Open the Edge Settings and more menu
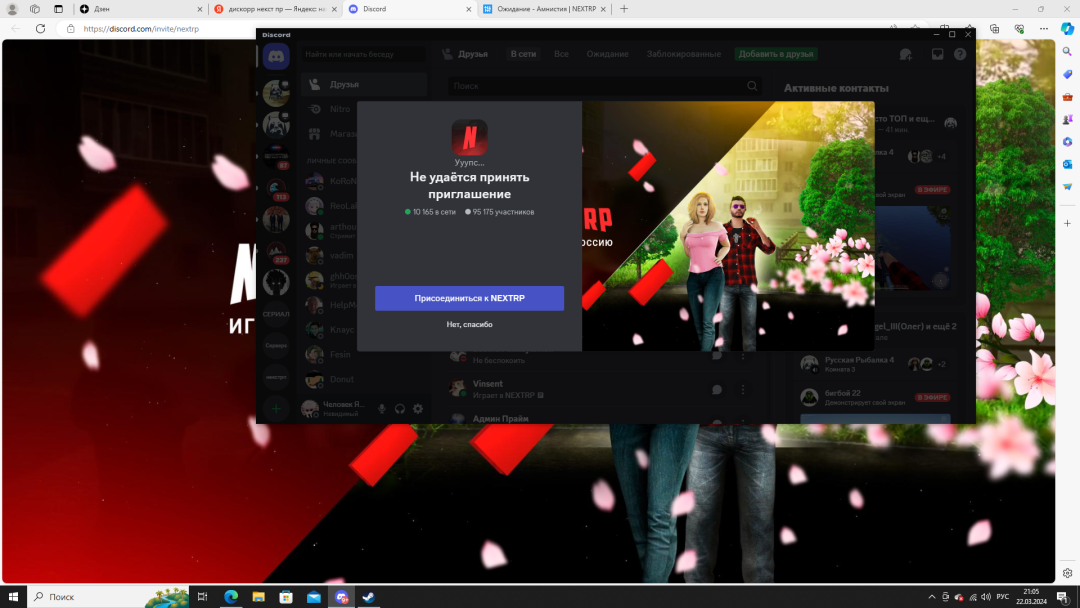 (1044, 29)
